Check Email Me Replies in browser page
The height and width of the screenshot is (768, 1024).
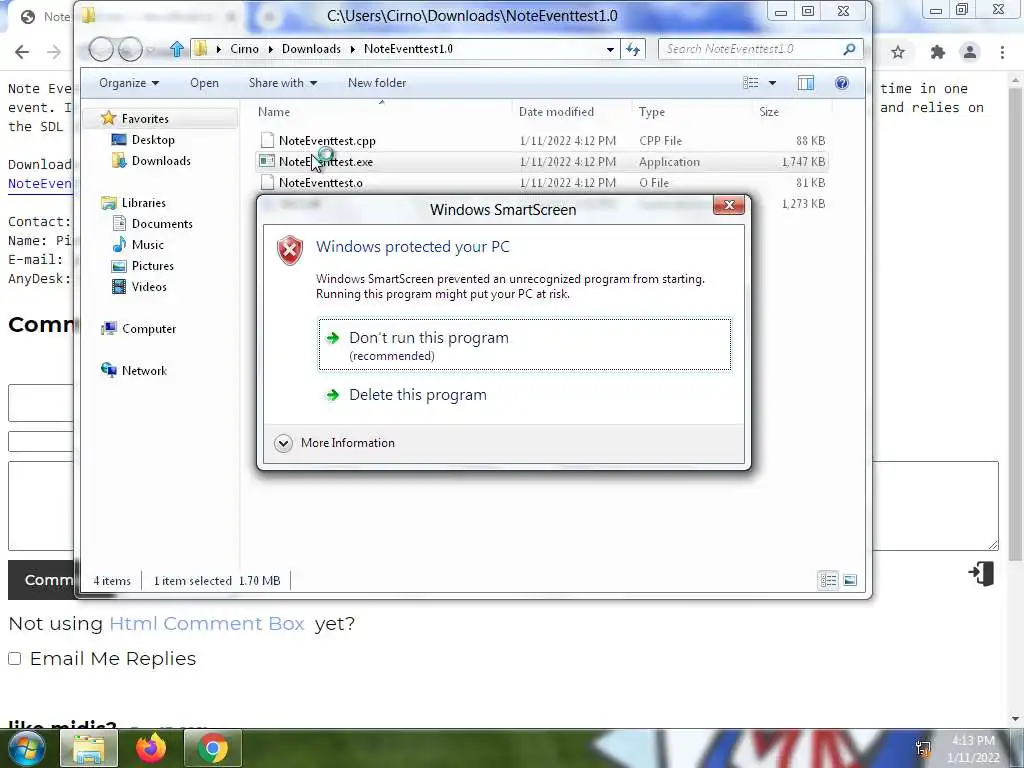14,659
